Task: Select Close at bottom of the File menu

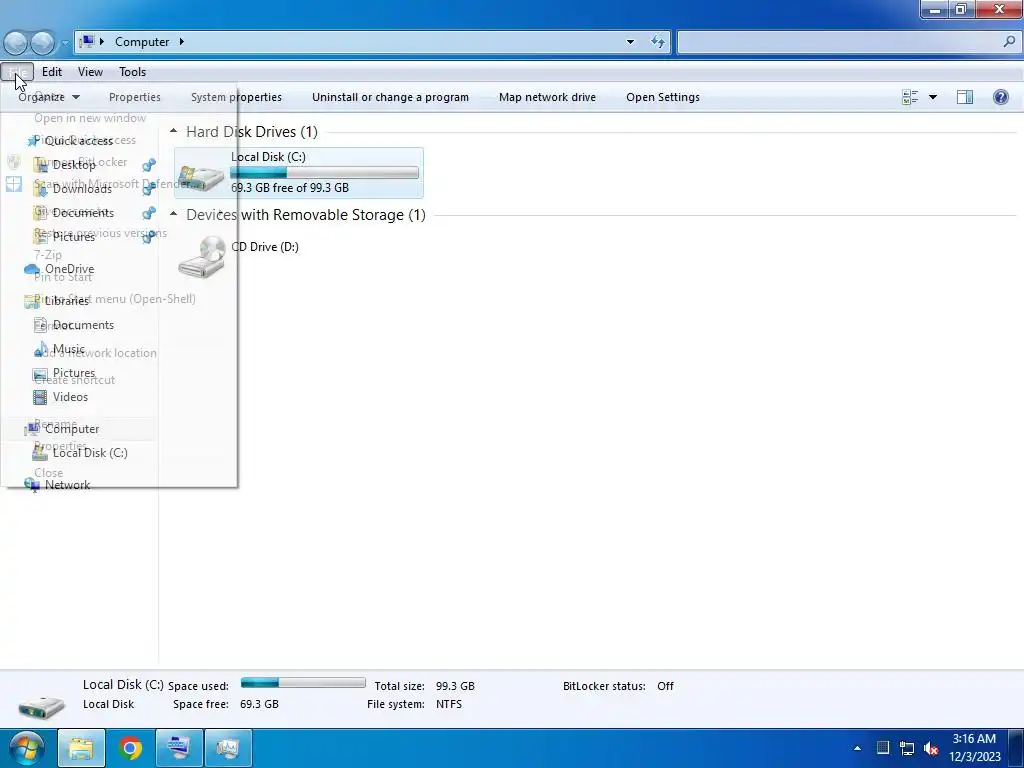Action: click(x=49, y=473)
